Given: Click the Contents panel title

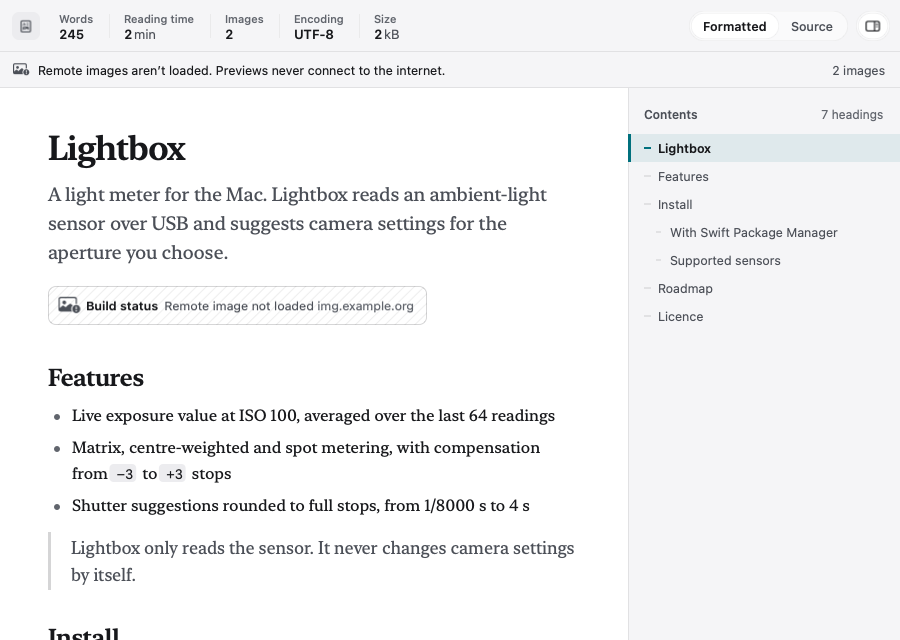Looking at the screenshot, I should tap(670, 115).
